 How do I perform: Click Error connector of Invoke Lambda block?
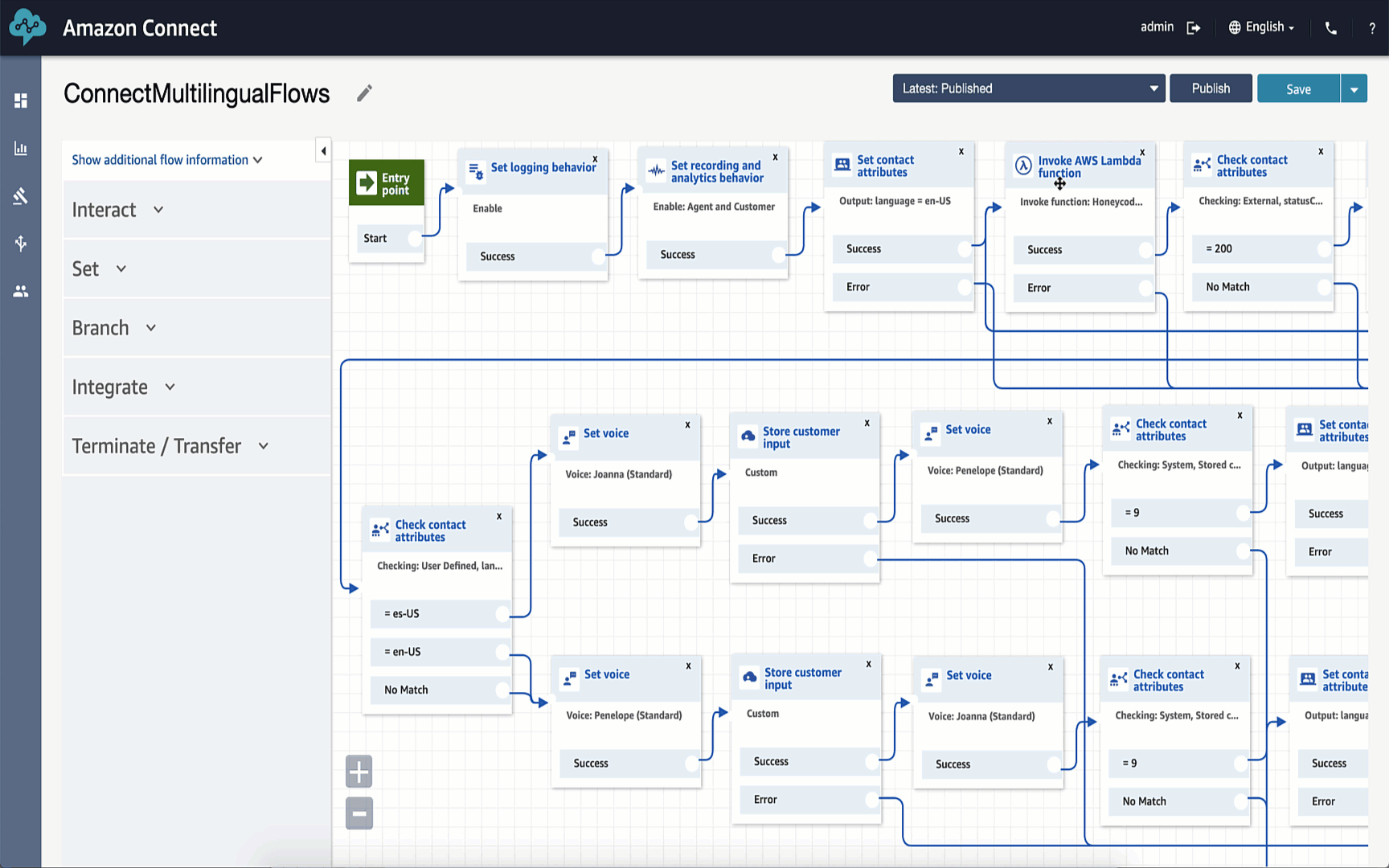click(1145, 288)
